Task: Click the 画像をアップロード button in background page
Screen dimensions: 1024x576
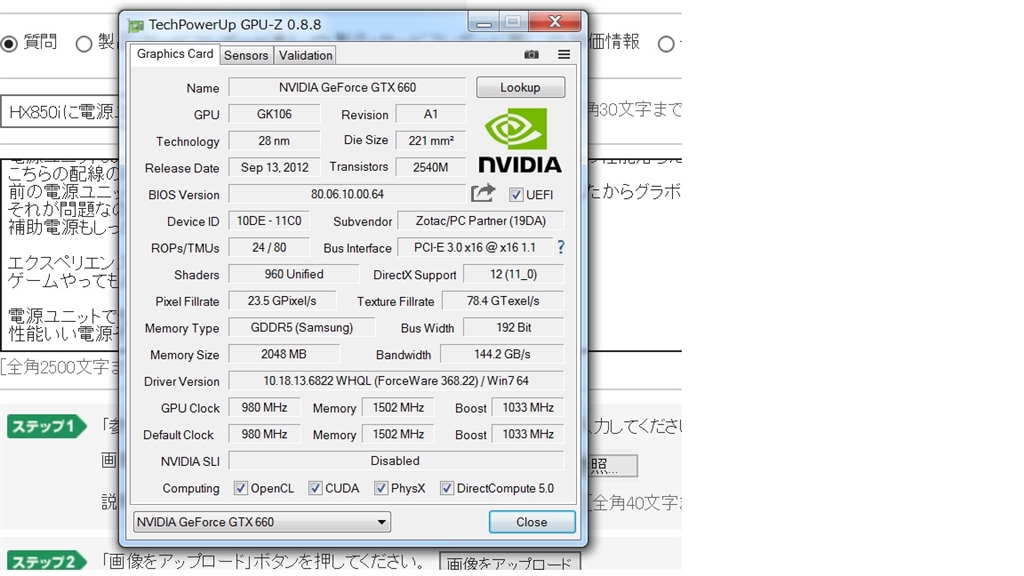Action: tap(509, 562)
